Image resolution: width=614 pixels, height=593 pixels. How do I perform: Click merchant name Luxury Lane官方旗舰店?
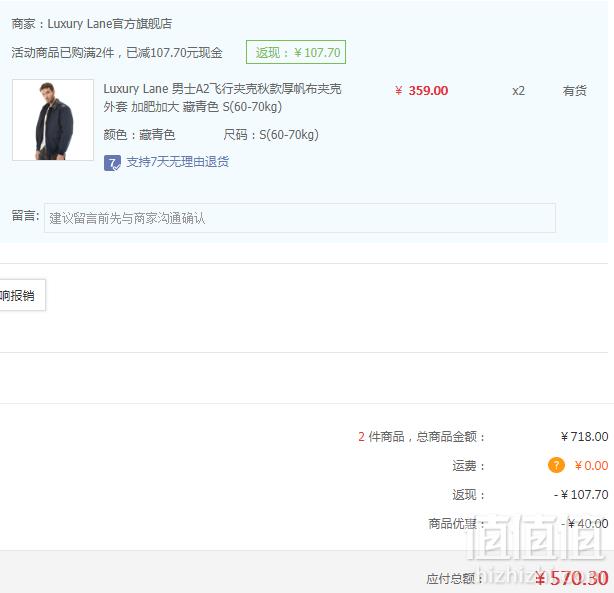click(110, 24)
